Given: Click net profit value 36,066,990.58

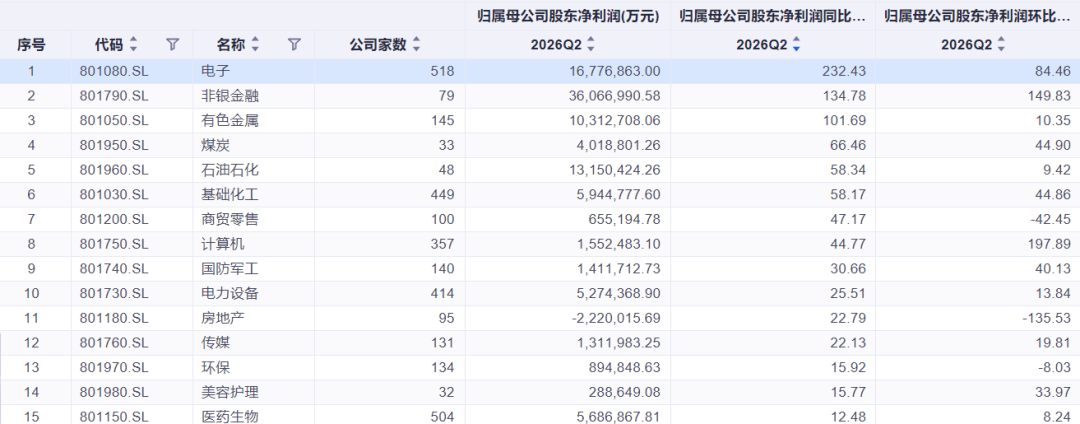Looking at the screenshot, I should 615,96.
